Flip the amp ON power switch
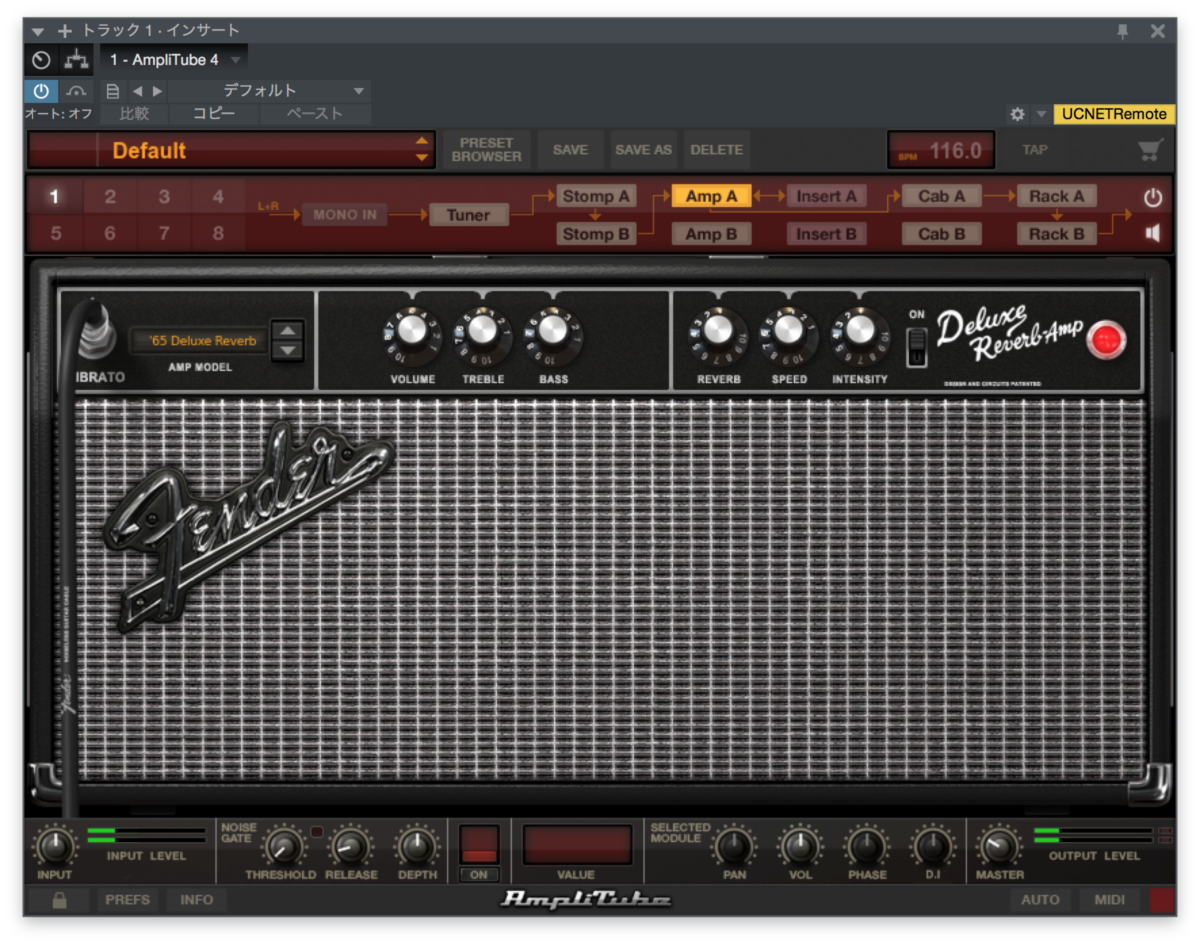Screen dimensions: 1200x945 point(917,346)
